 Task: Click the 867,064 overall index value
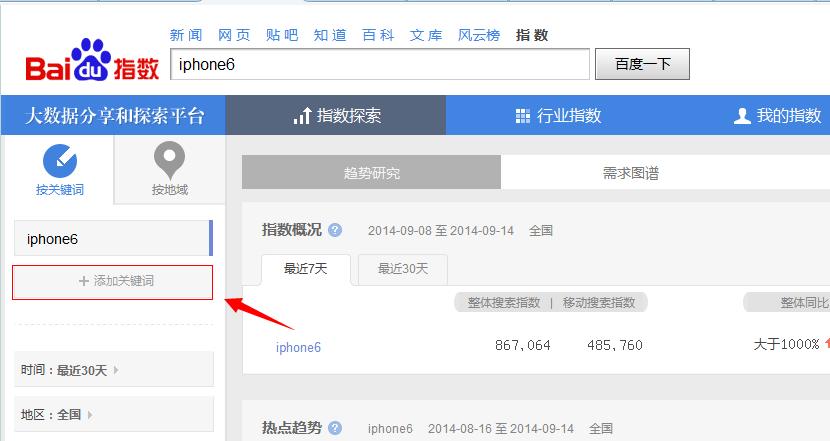pos(522,345)
